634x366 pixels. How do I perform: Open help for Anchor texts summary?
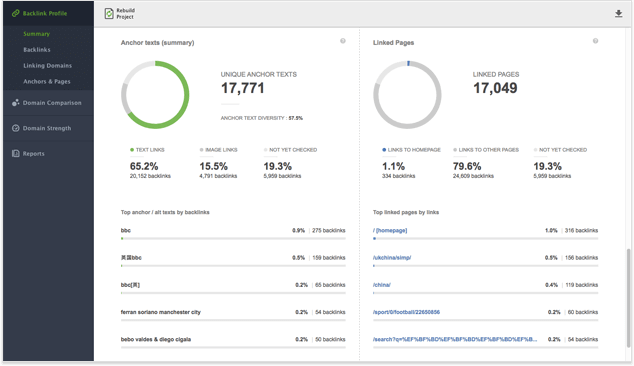(x=343, y=41)
